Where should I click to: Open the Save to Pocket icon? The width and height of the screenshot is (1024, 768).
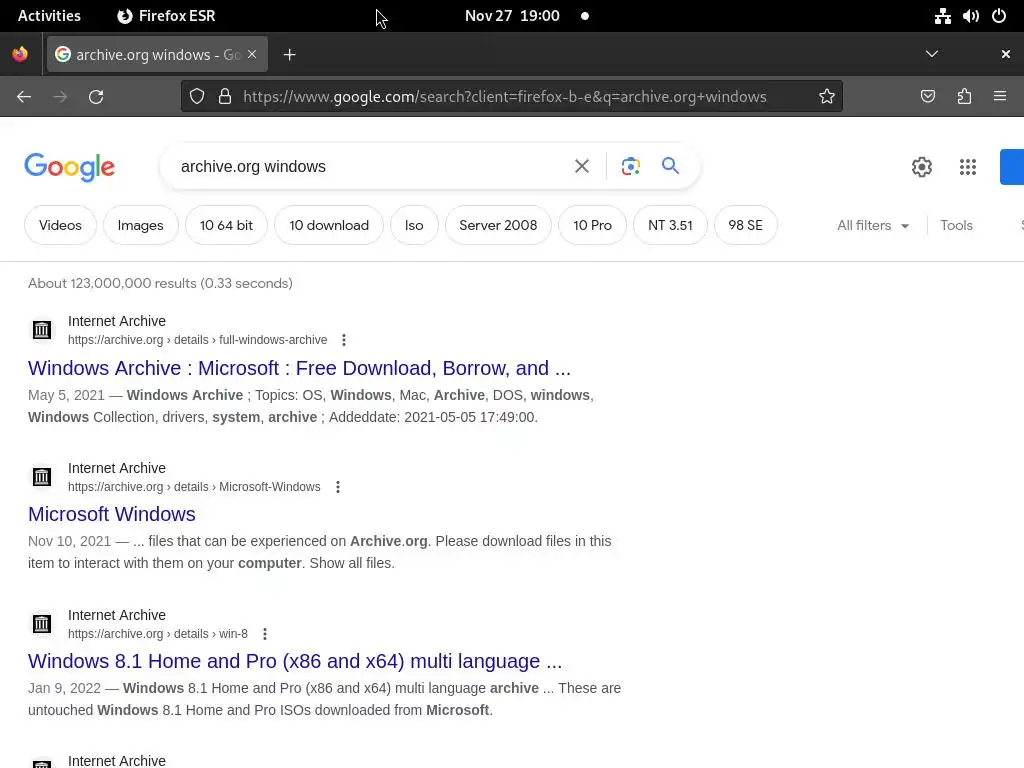[927, 97]
